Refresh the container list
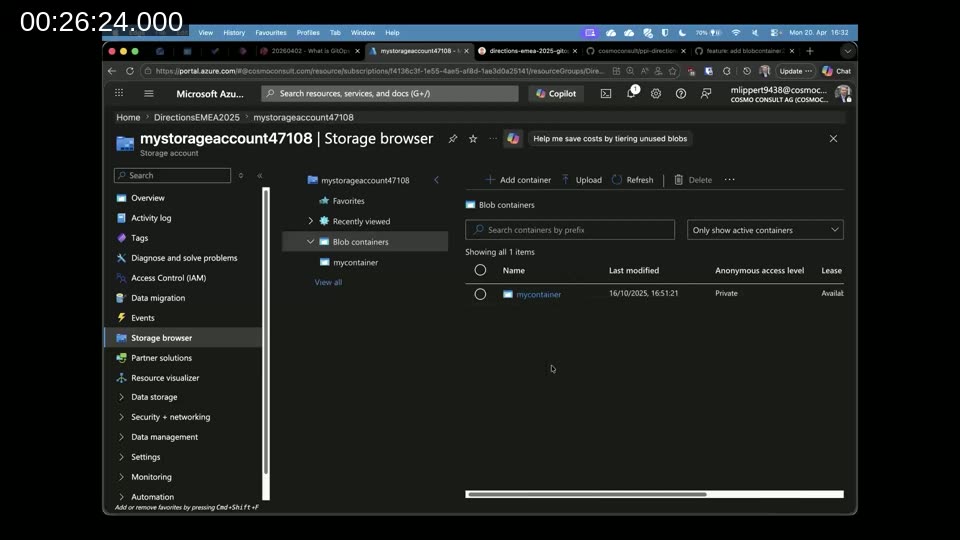 632,180
